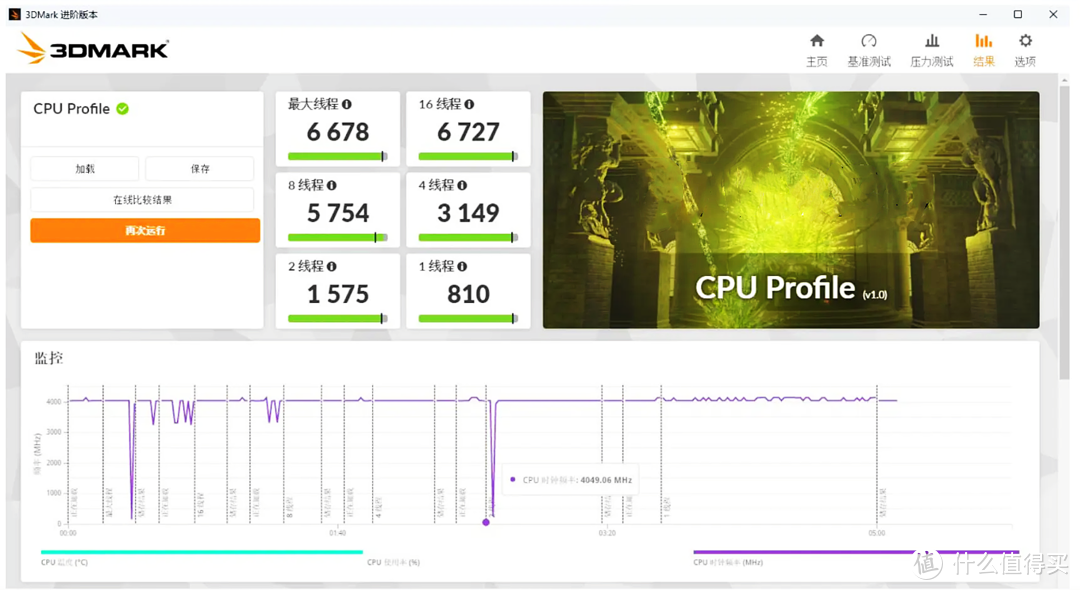Click info icon beside 8 线程
The width and height of the screenshot is (1080, 590).
click(332, 185)
